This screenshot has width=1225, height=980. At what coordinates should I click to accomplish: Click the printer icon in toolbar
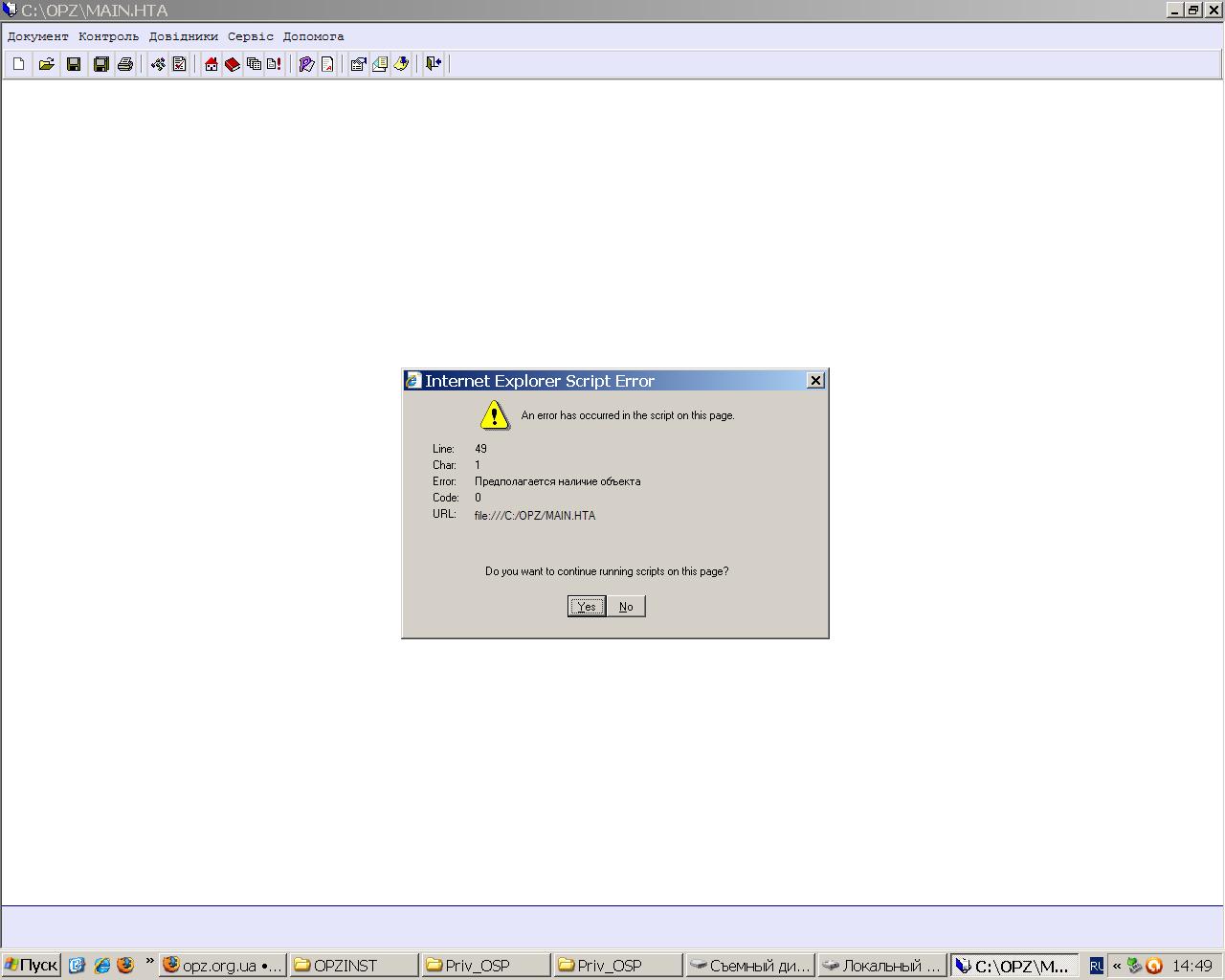pos(124,64)
